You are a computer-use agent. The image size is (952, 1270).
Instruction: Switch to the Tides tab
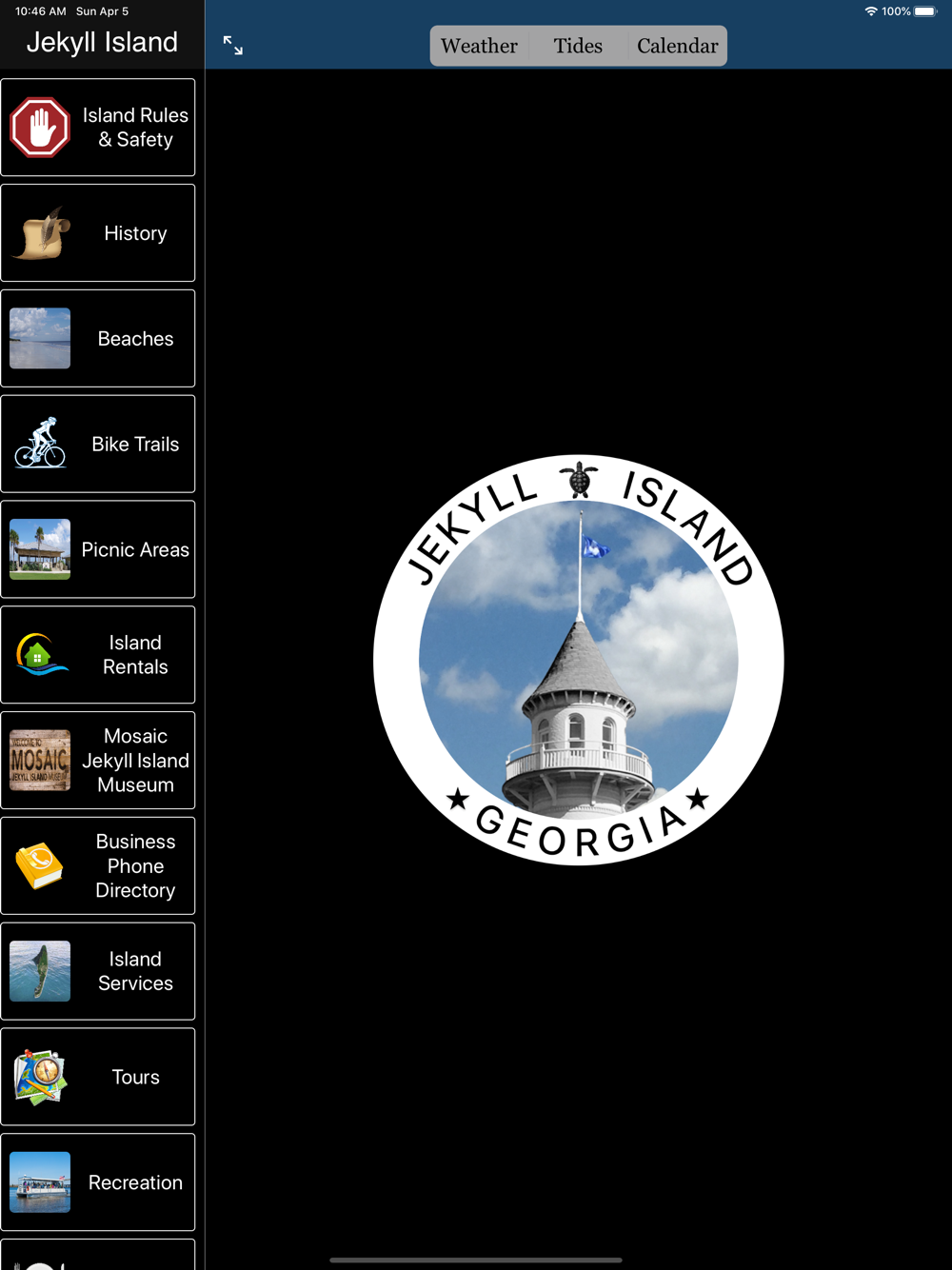[578, 46]
